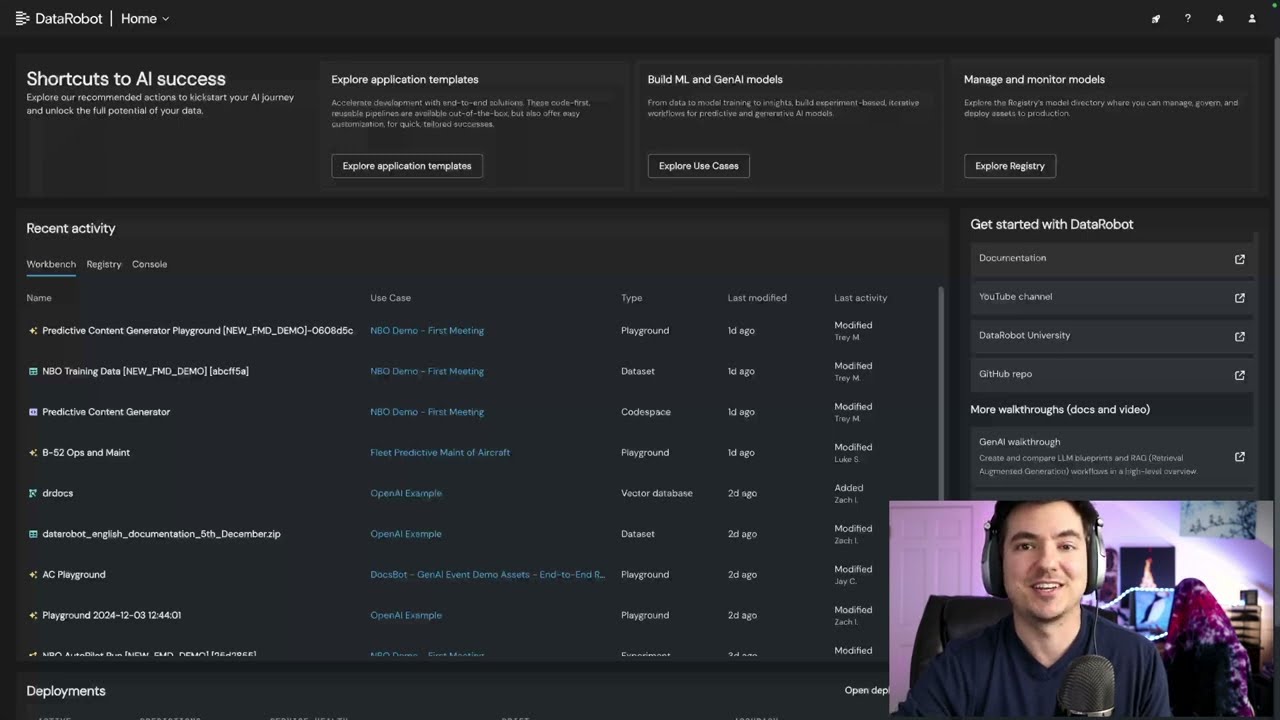
Task: Open Predictive Content Generator Playground row name
Action: (198, 330)
